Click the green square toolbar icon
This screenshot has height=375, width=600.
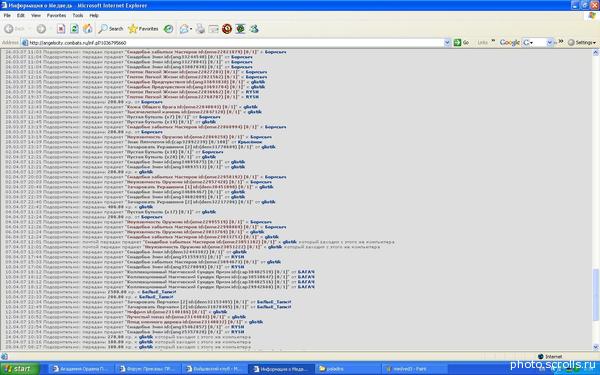pyautogui.click(x=240, y=29)
